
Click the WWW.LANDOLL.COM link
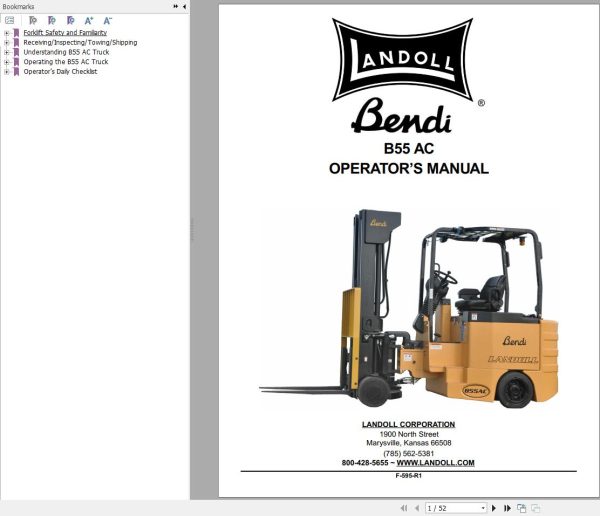(435, 462)
